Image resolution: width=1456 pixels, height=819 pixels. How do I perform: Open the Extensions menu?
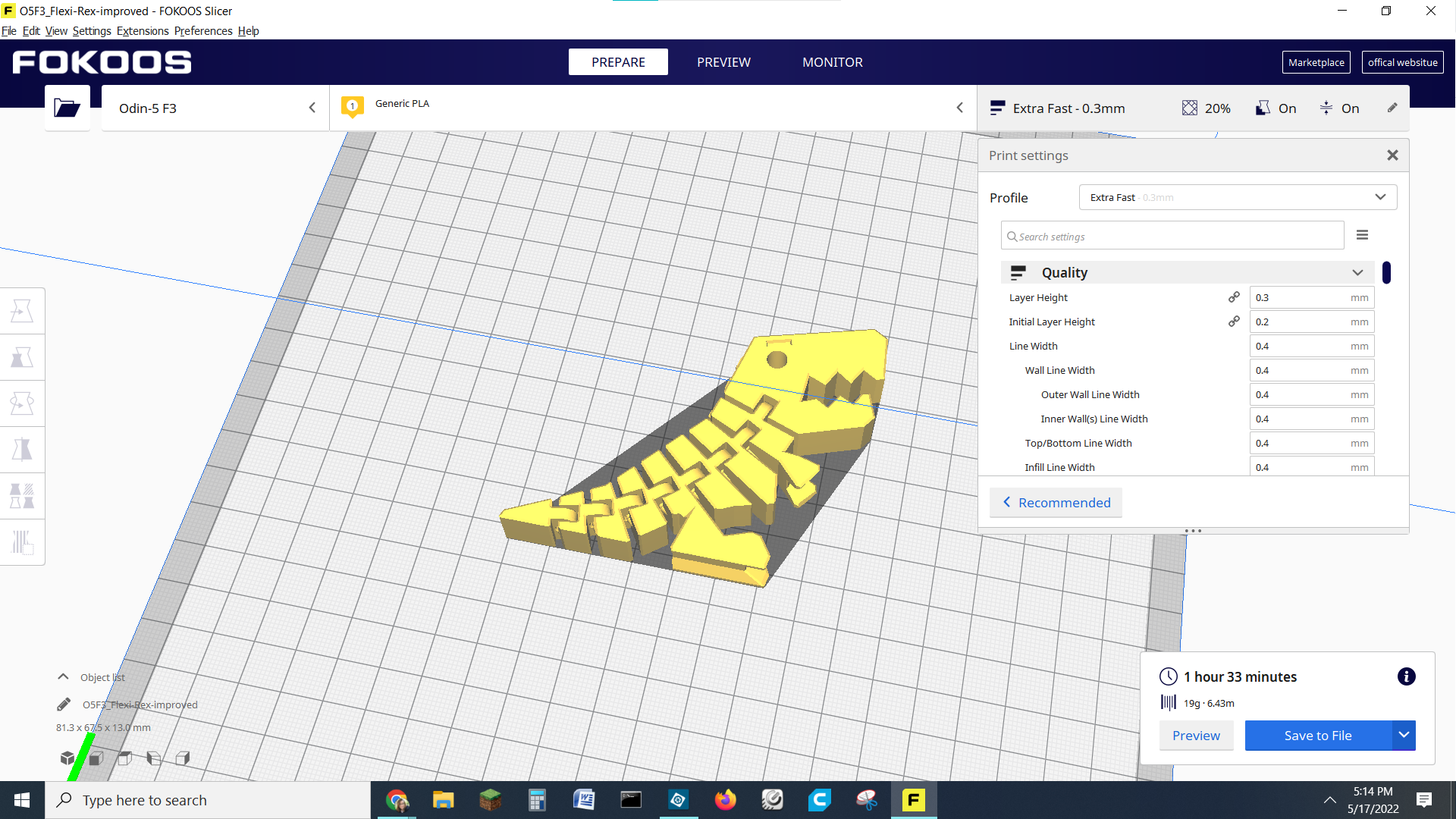pos(143,31)
